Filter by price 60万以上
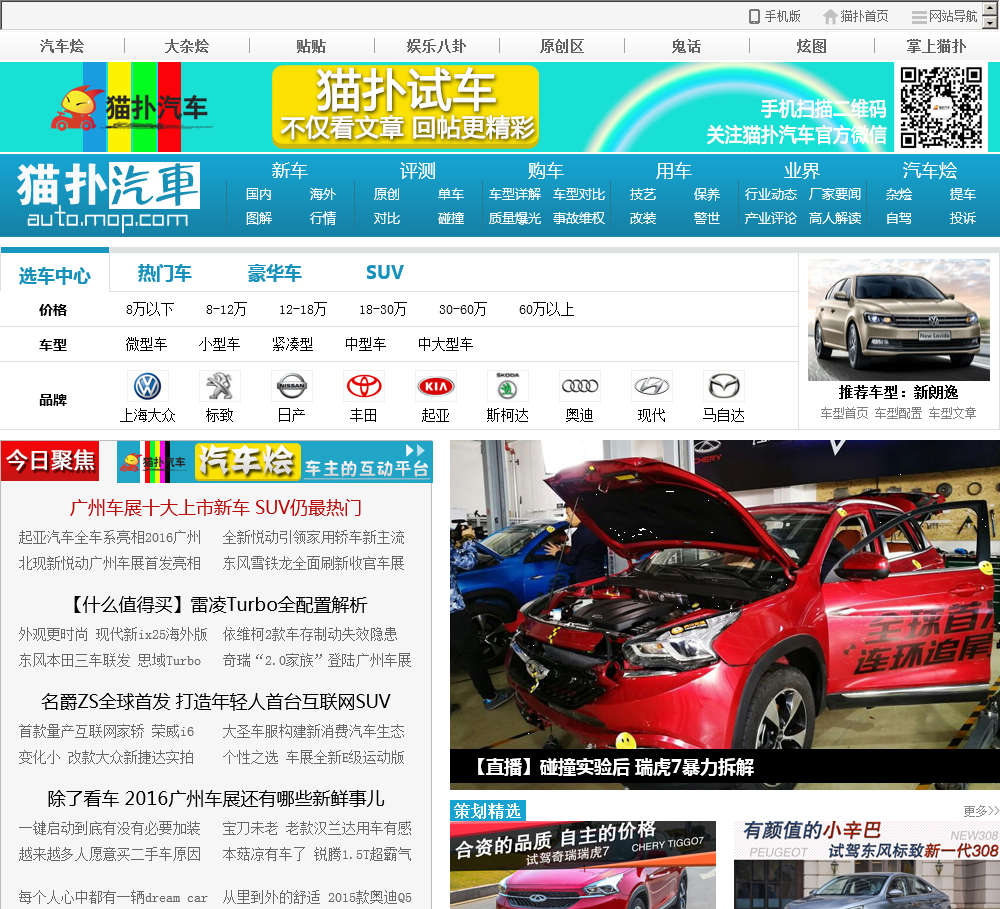 click(x=547, y=309)
